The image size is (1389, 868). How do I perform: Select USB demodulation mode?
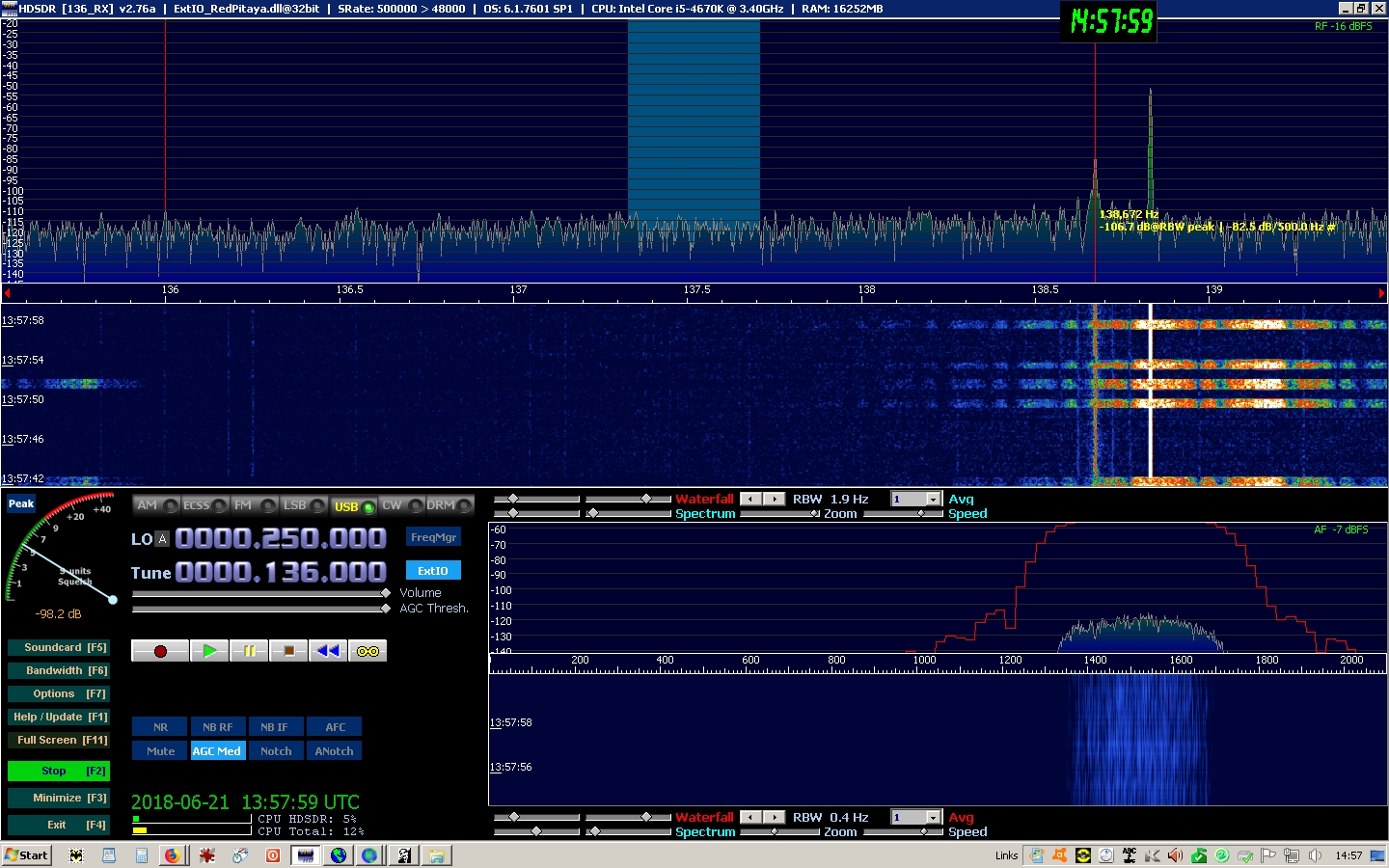pyautogui.click(x=353, y=506)
